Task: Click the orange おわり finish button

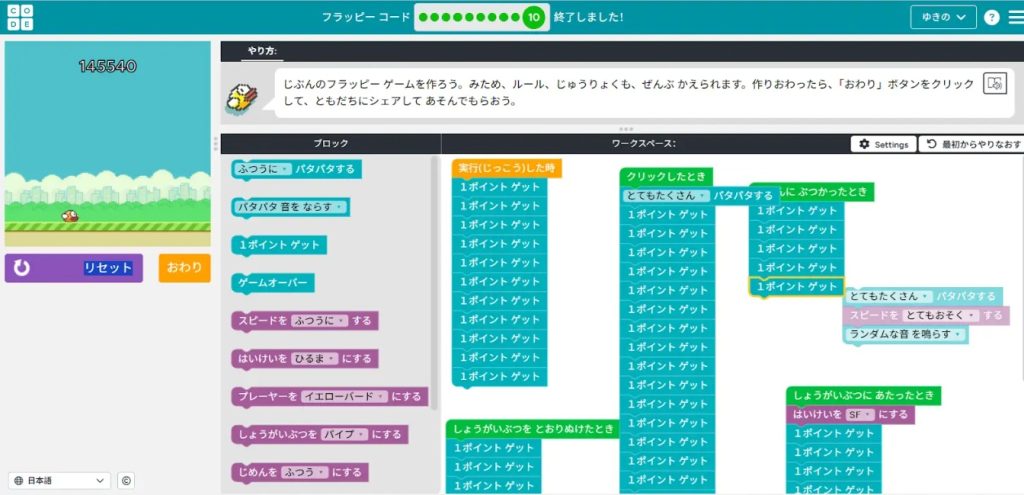Action: 184,268
